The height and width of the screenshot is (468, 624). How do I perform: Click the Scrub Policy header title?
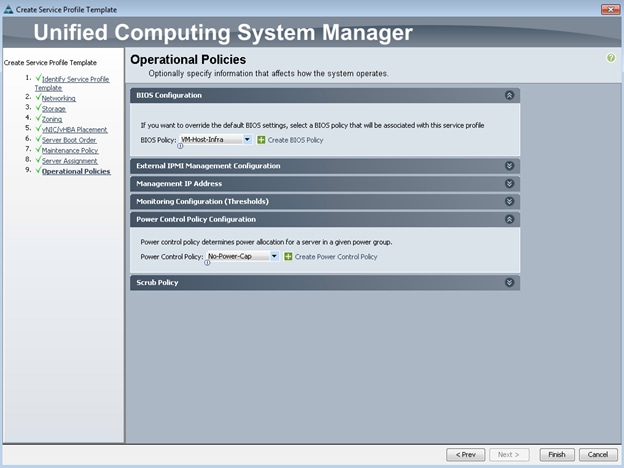(157, 283)
